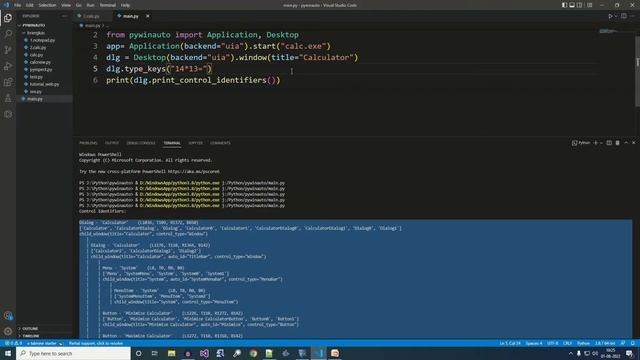Open editor more actions ellipsis

(633, 16)
